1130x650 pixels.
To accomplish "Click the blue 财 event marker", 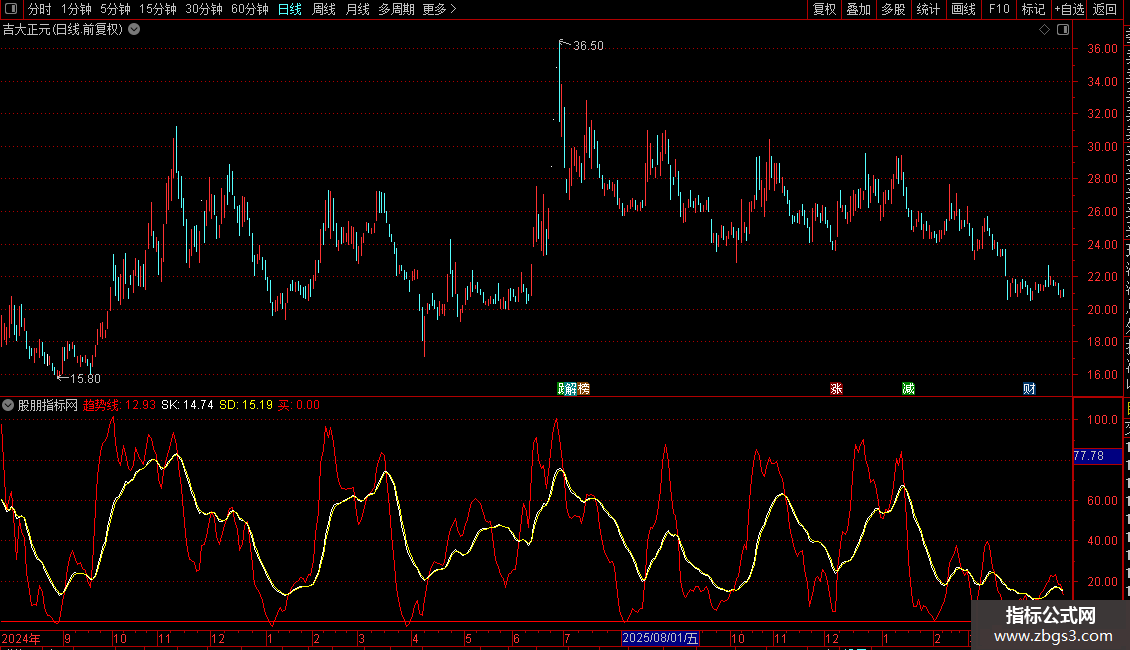I will tap(1029, 389).
